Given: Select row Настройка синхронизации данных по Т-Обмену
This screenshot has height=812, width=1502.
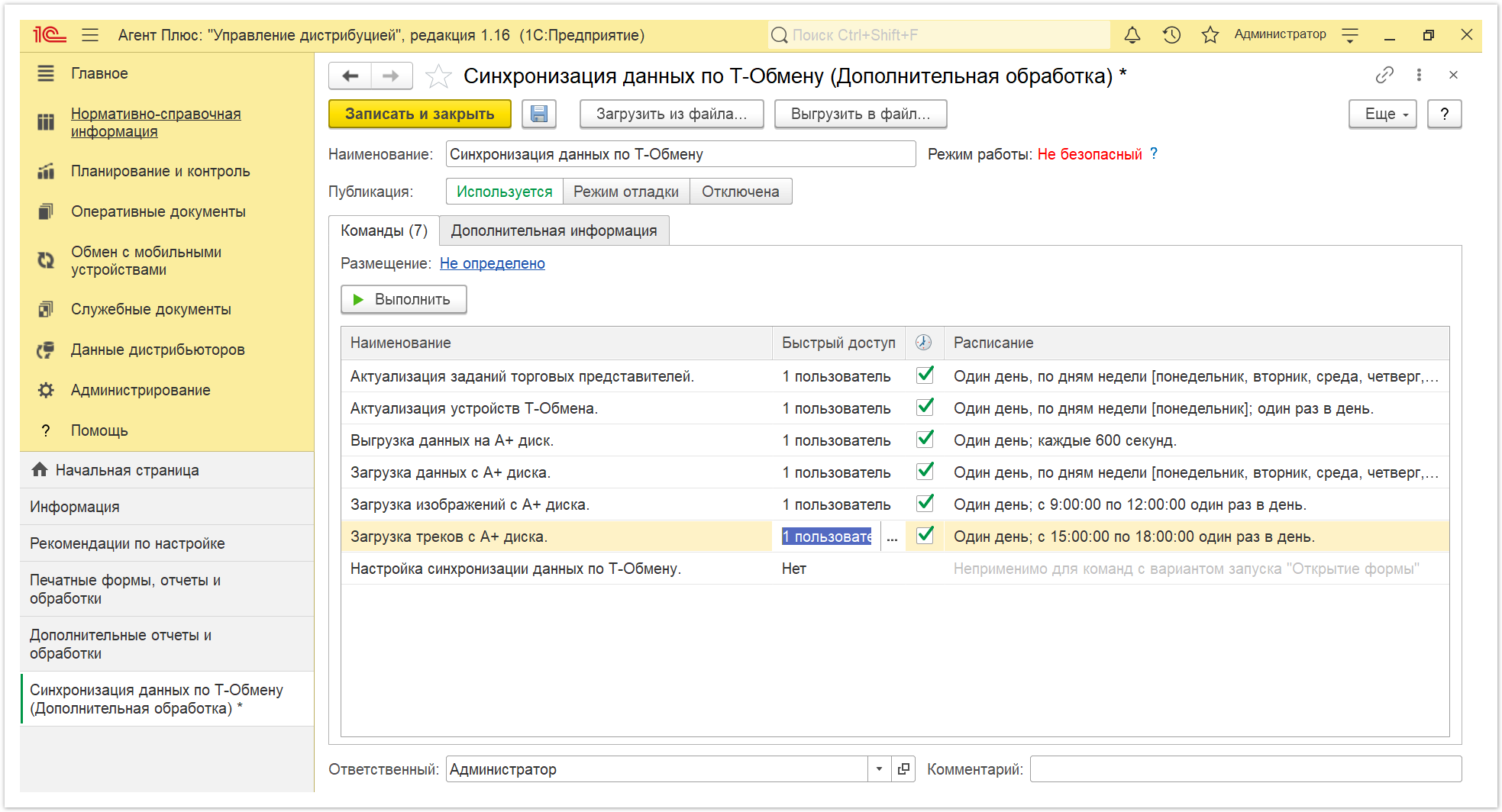Looking at the screenshot, I should point(895,569).
